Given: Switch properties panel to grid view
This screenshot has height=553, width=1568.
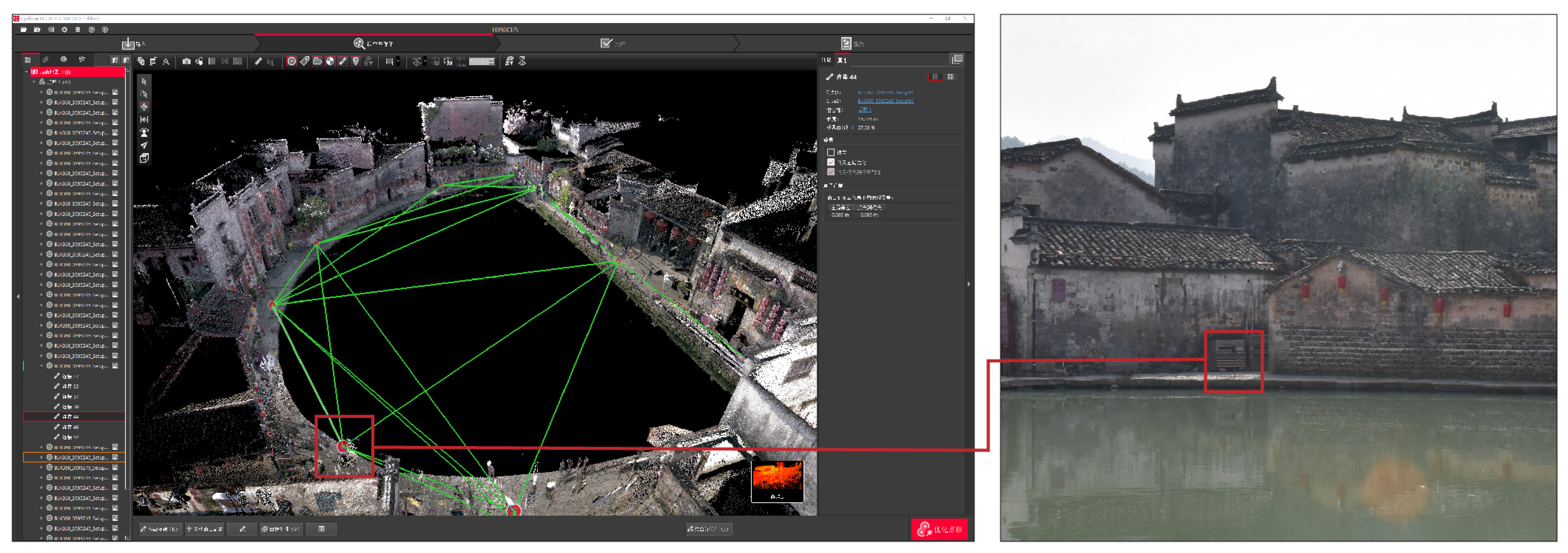Looking at the screenshot, I should pyautogui.click(x=950, y=77).
